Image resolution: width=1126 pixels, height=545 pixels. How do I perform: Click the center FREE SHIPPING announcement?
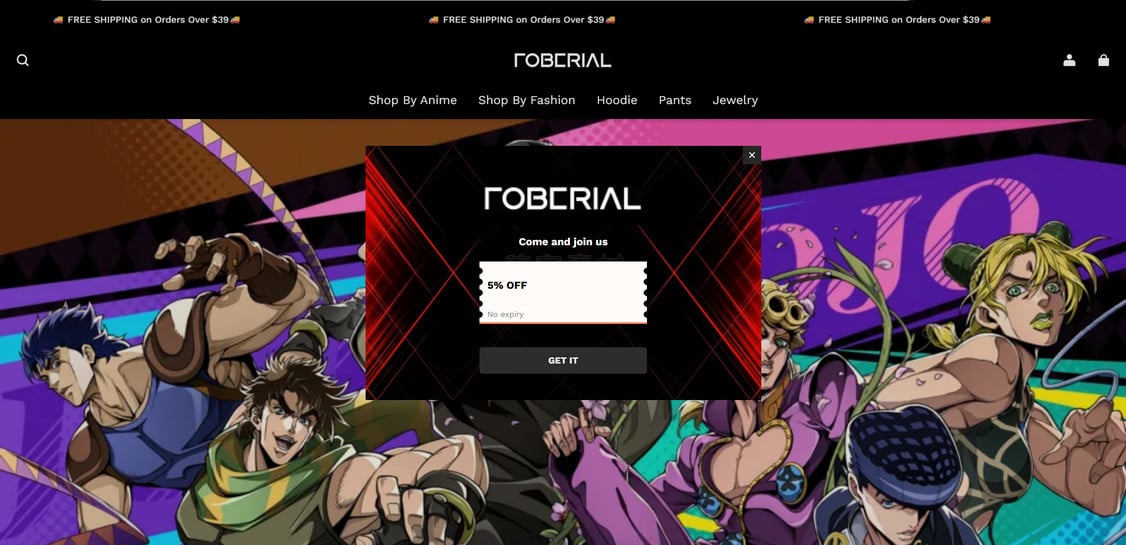(x=522, y=20)
